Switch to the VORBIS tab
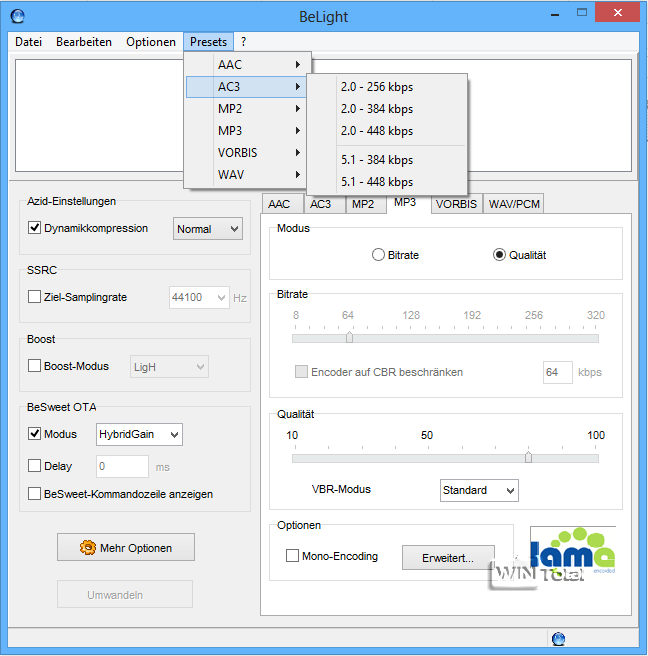648x656 pixels. pyautogui.click(x=456, y=204)
